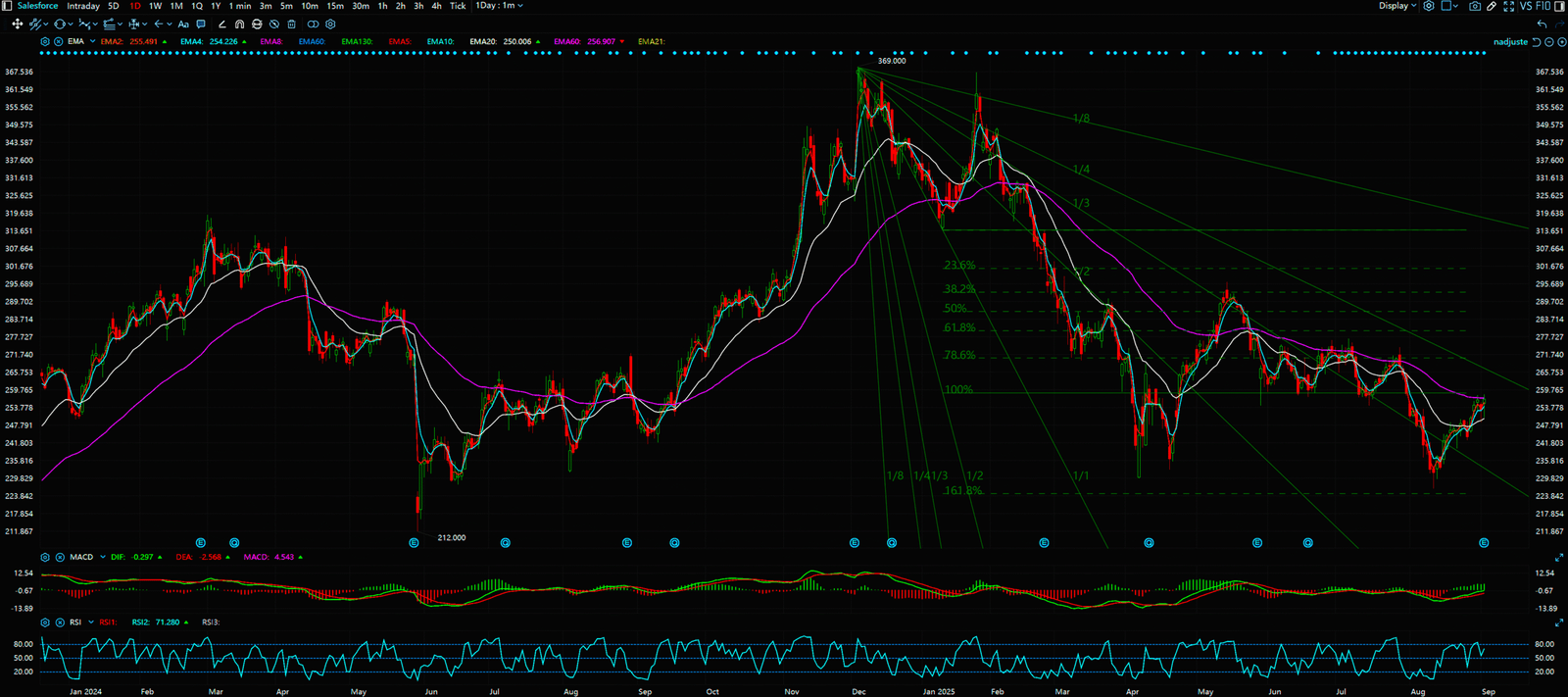Select the 15m timeframe tab

tap(335, 6)
